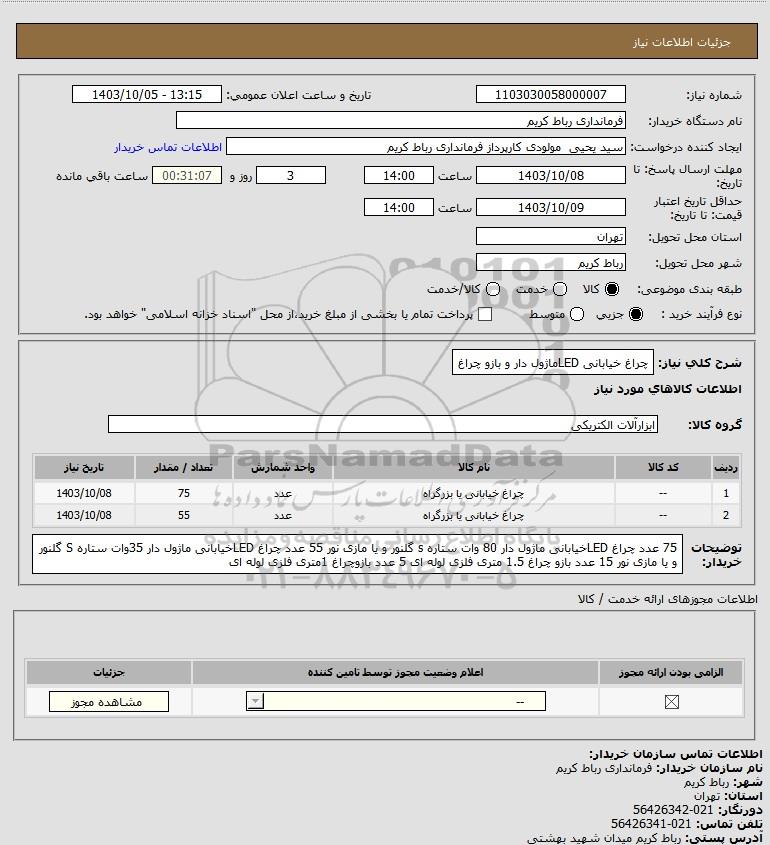Click the واحد شمارش column header
Screen dimensions: 770x845
click(283, 467)
